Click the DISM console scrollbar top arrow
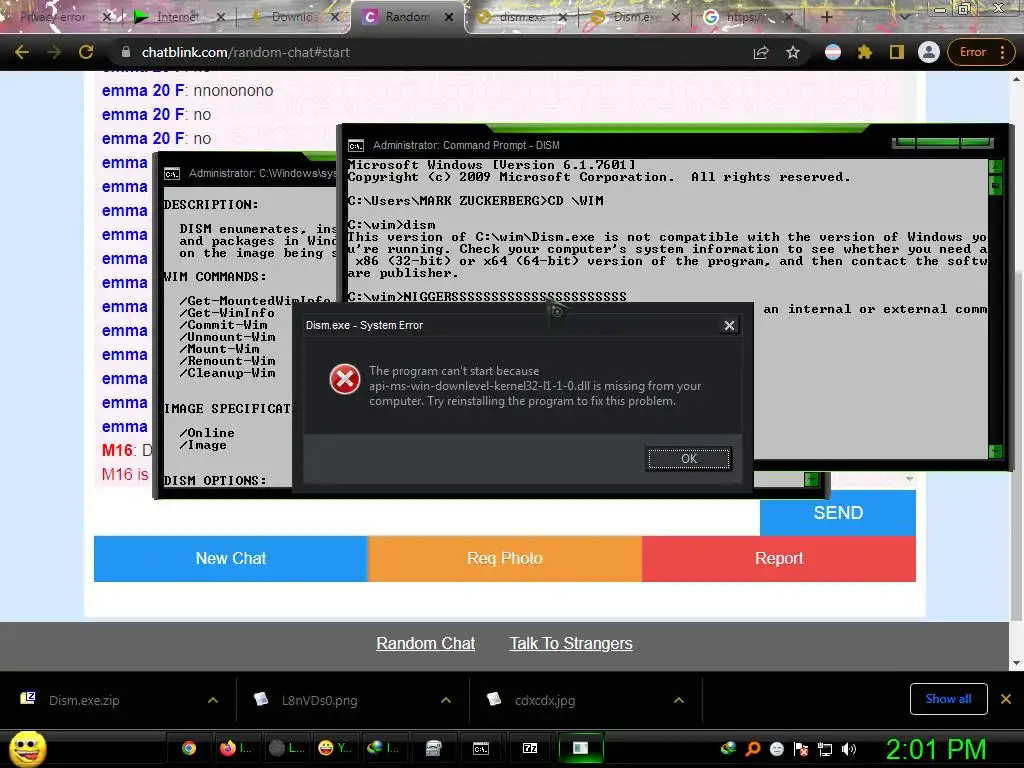The image size is (1024, 768). [995, 167]
